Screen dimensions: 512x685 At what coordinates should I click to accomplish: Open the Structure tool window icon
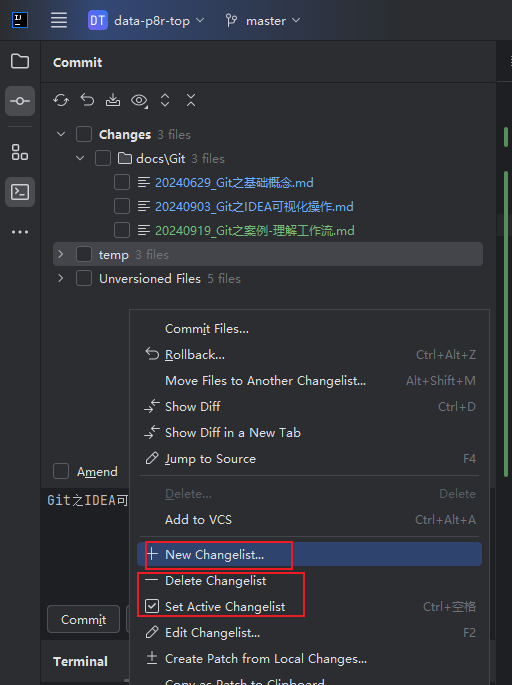[x=20, y=152]
